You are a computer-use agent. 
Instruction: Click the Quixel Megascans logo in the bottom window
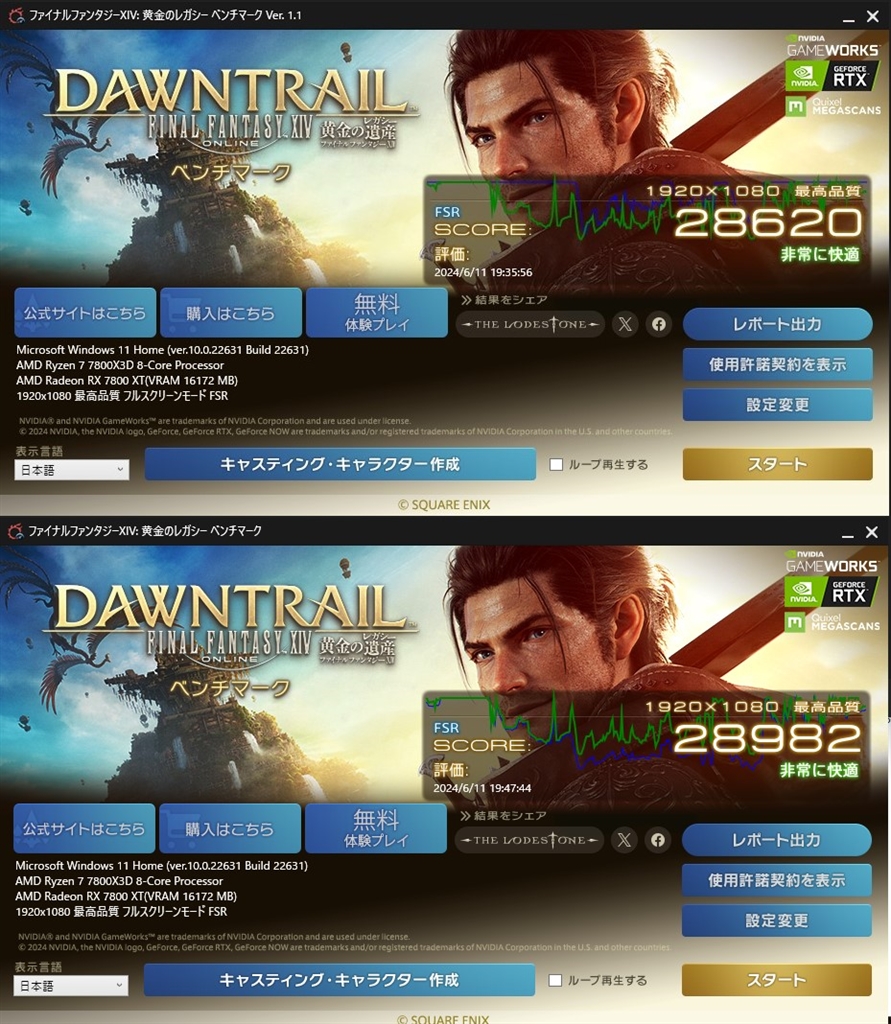832,622
